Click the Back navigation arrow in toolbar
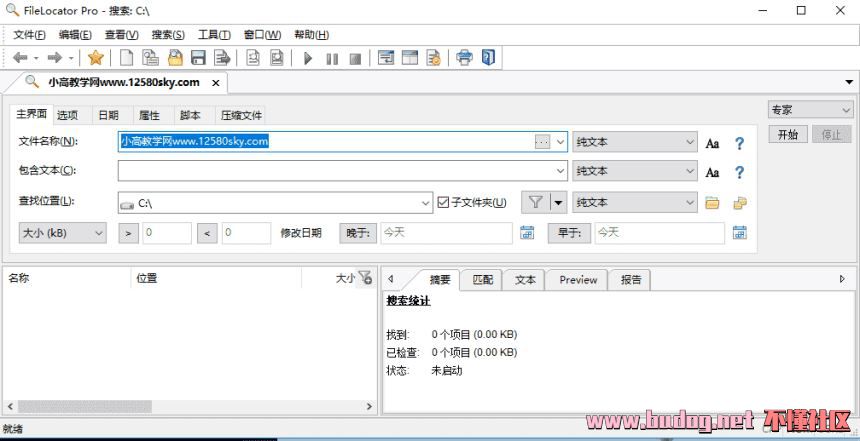The height and width of the screenshot is (441, 860). pos(20,58)
